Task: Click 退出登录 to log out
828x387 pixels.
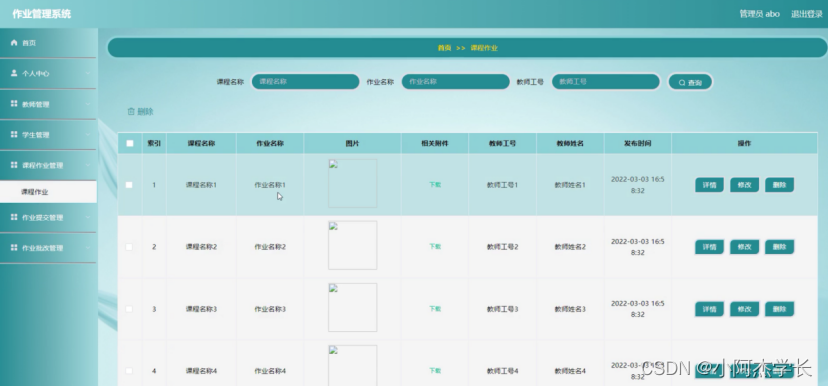Action: (x=806, y=14)
